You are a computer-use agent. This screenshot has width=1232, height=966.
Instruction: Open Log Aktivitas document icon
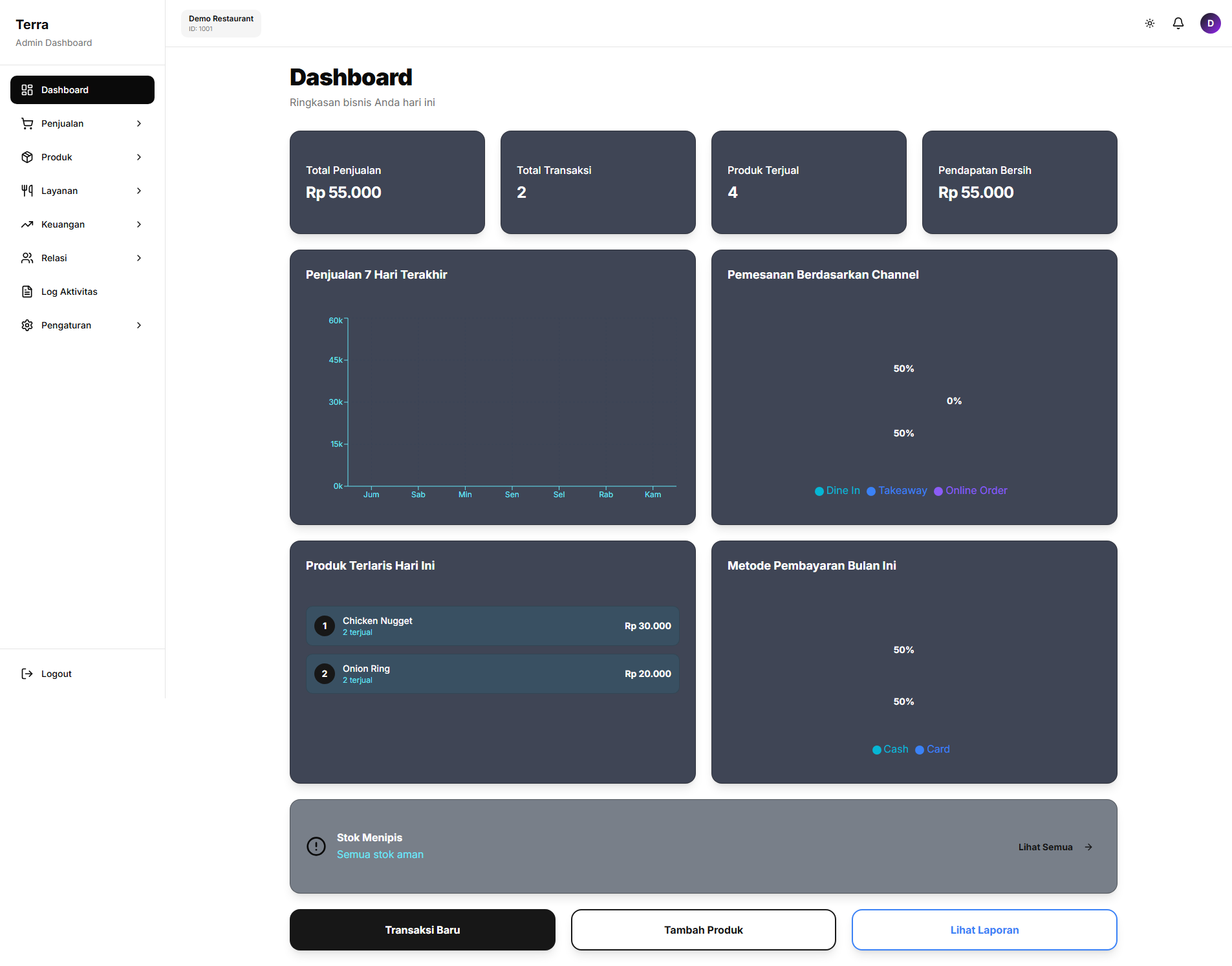pyautogui.click(x=27, y=291)
